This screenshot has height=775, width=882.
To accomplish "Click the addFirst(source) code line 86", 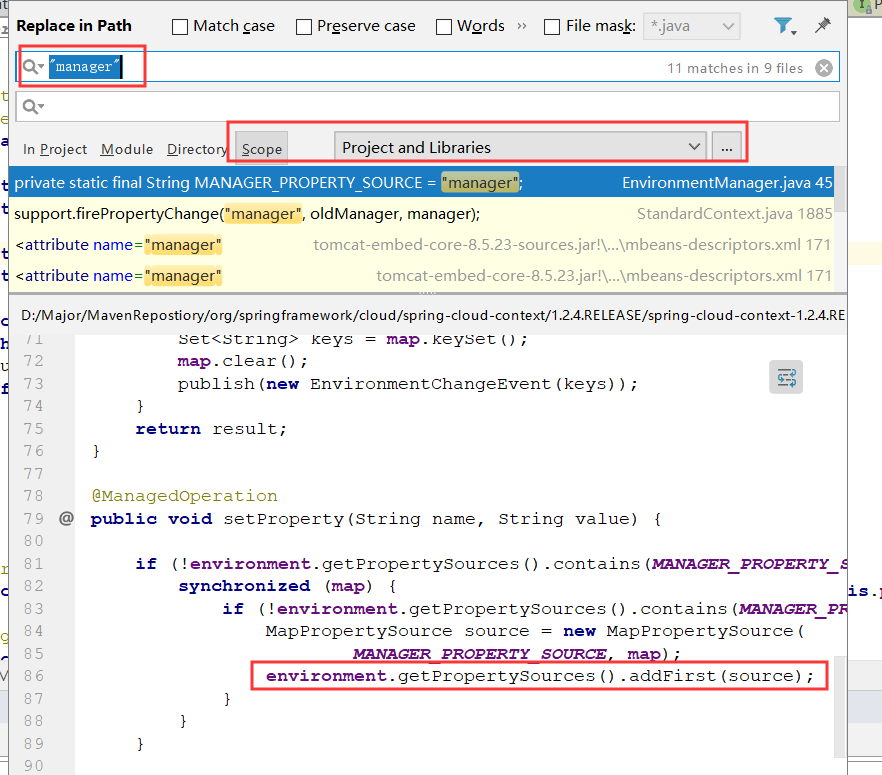I will point(540,676).
